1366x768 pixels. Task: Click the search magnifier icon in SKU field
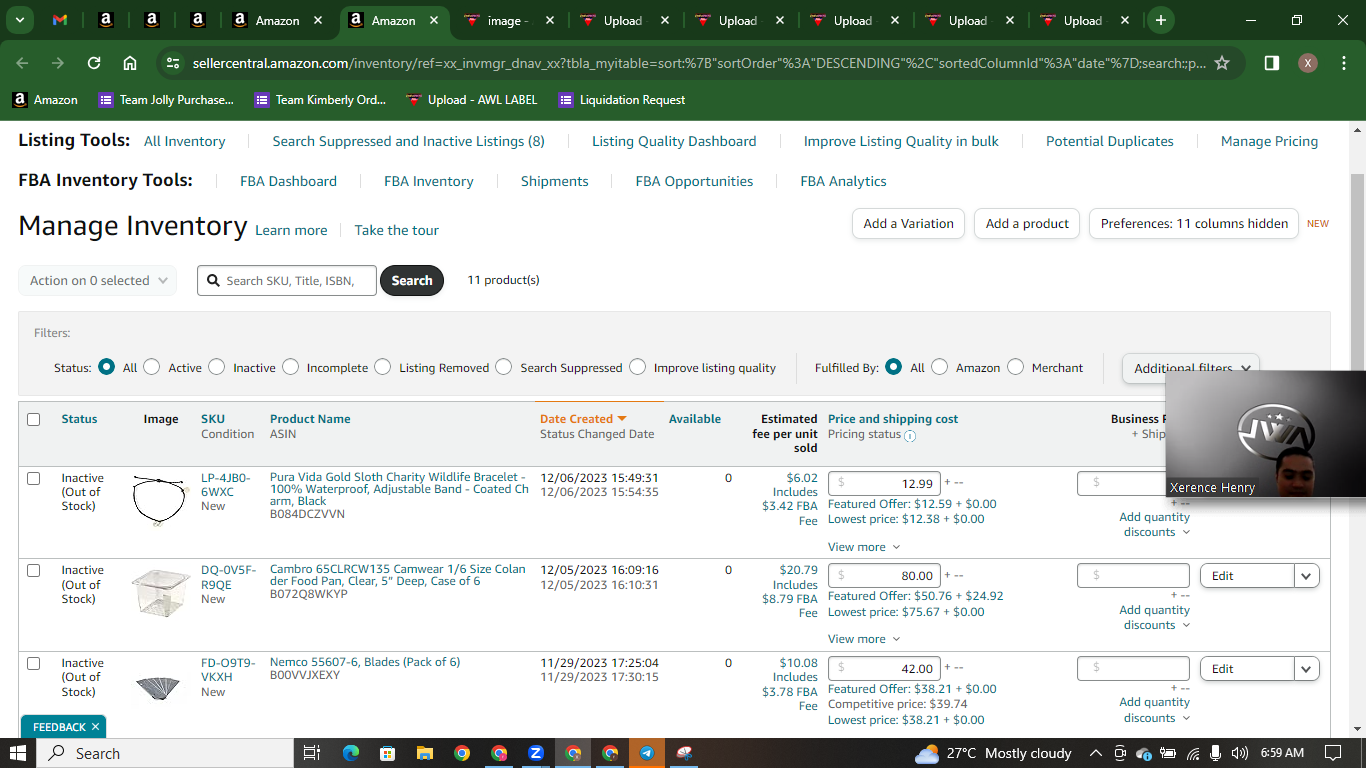tap(213, 281)
